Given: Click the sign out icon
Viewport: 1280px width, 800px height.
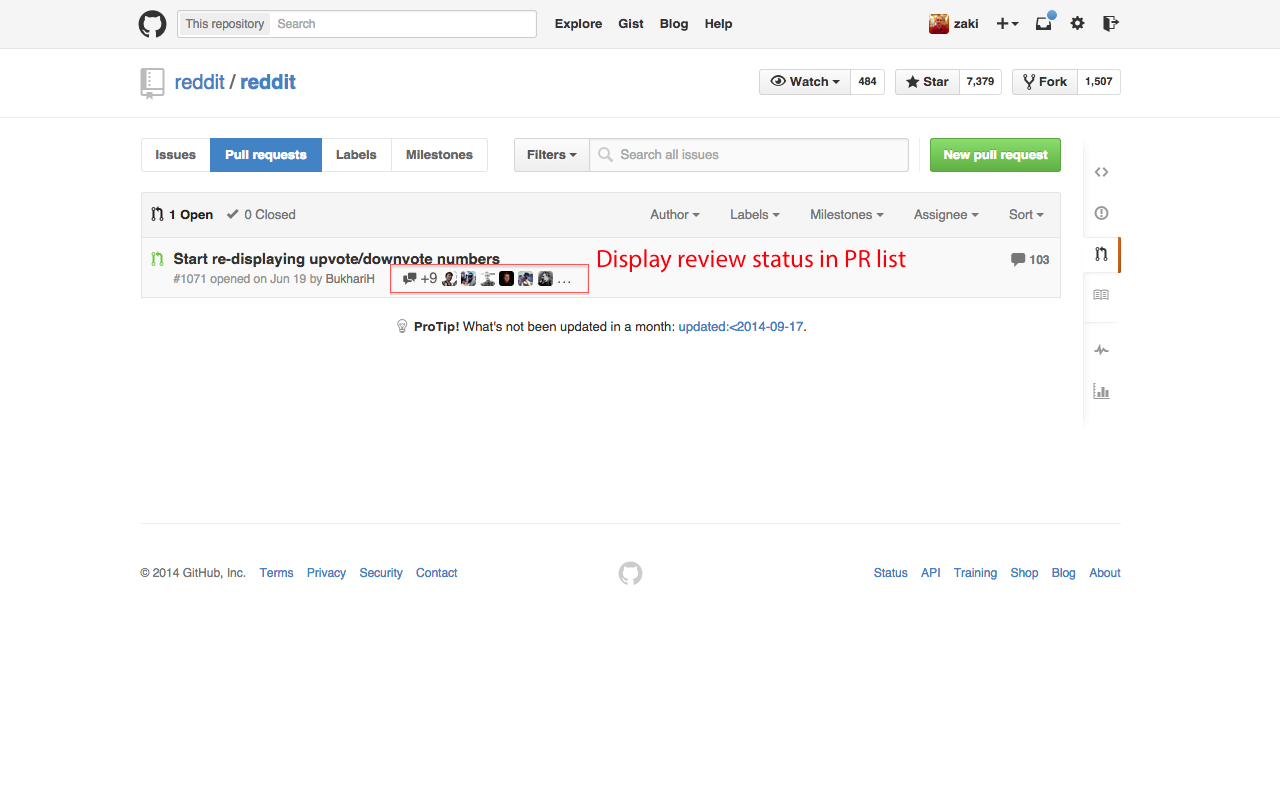Looking at the screenshot, I should (1110, 24).
